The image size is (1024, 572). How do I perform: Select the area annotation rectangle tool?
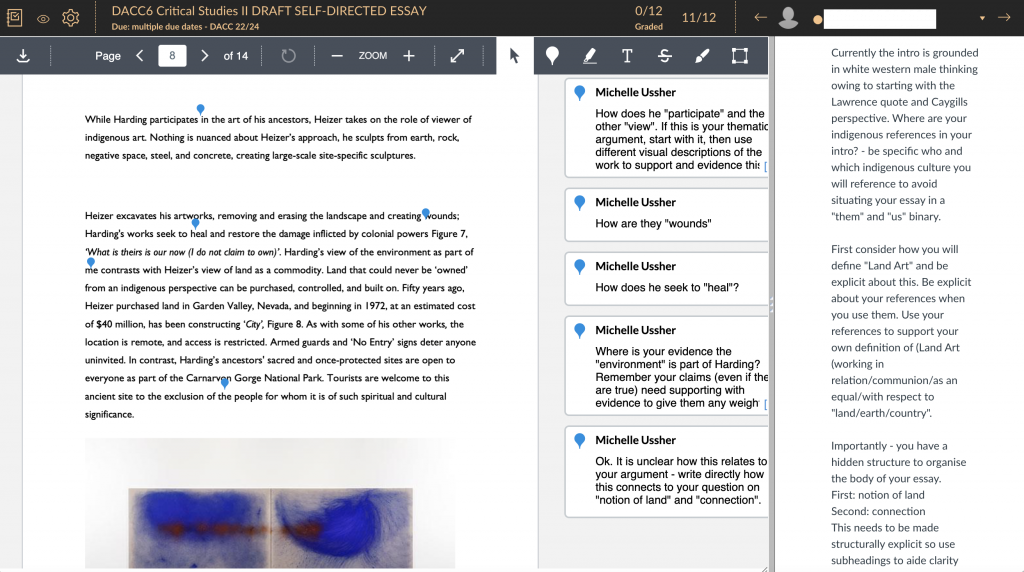click(x=740, y=56)
